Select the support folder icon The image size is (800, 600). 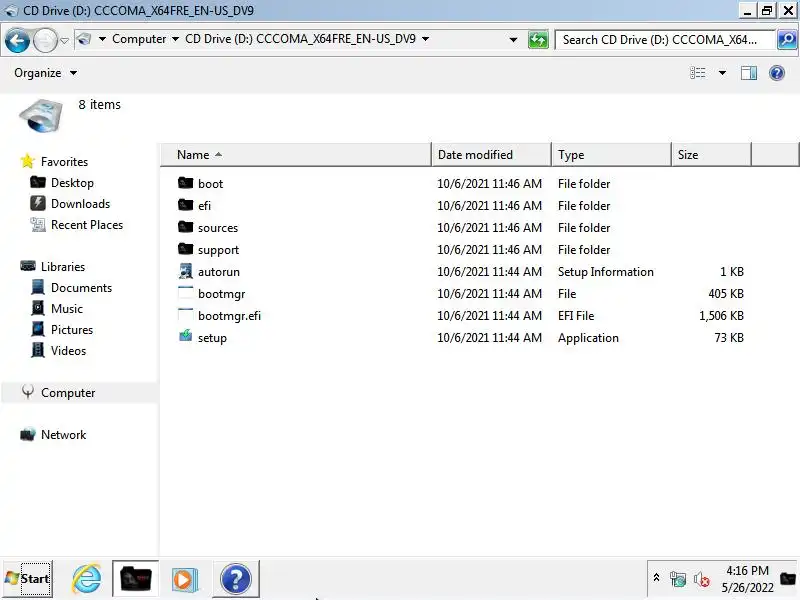186,248
